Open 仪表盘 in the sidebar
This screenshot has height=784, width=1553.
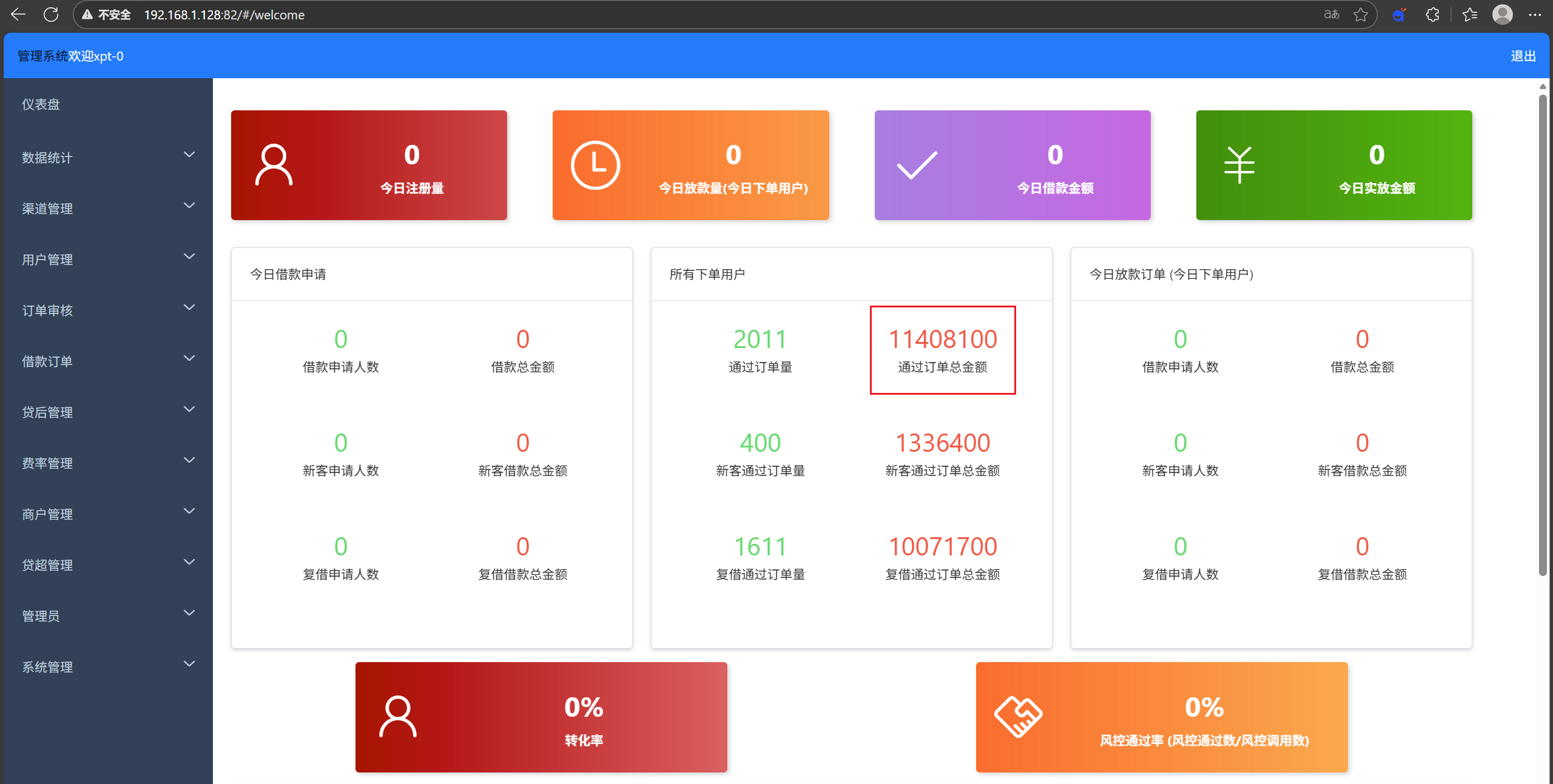coord(41,104)
